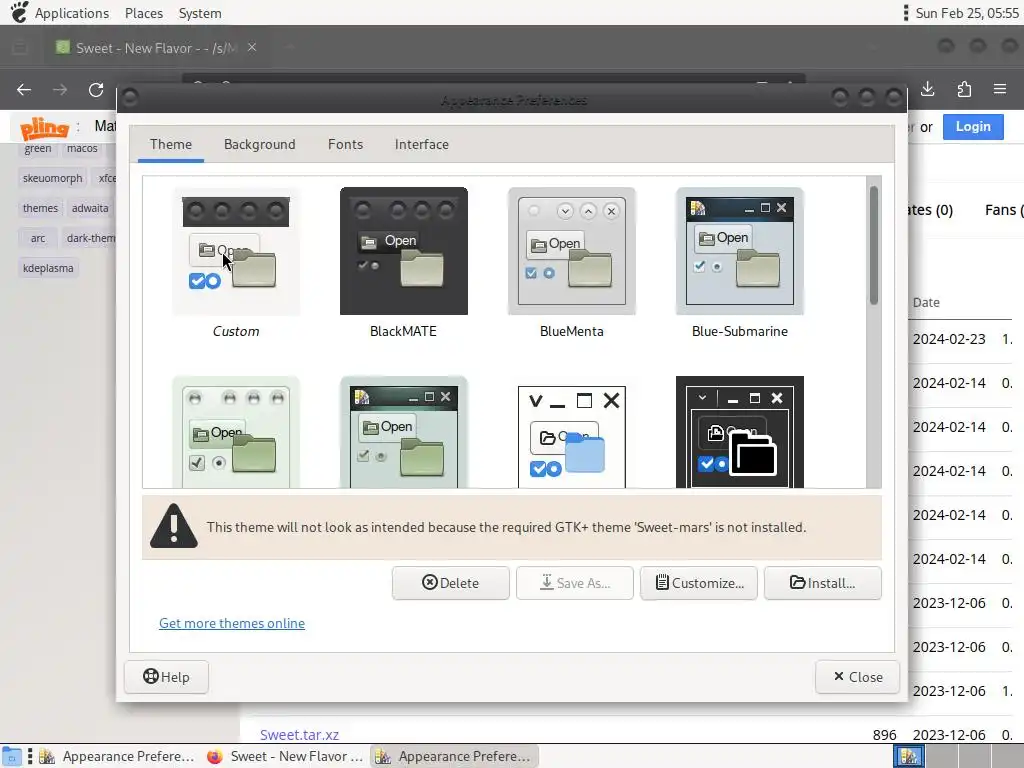This screenshot has width=1024, height=768.
Task: Click the warning triangle icon
Action: tap(174, 526)
